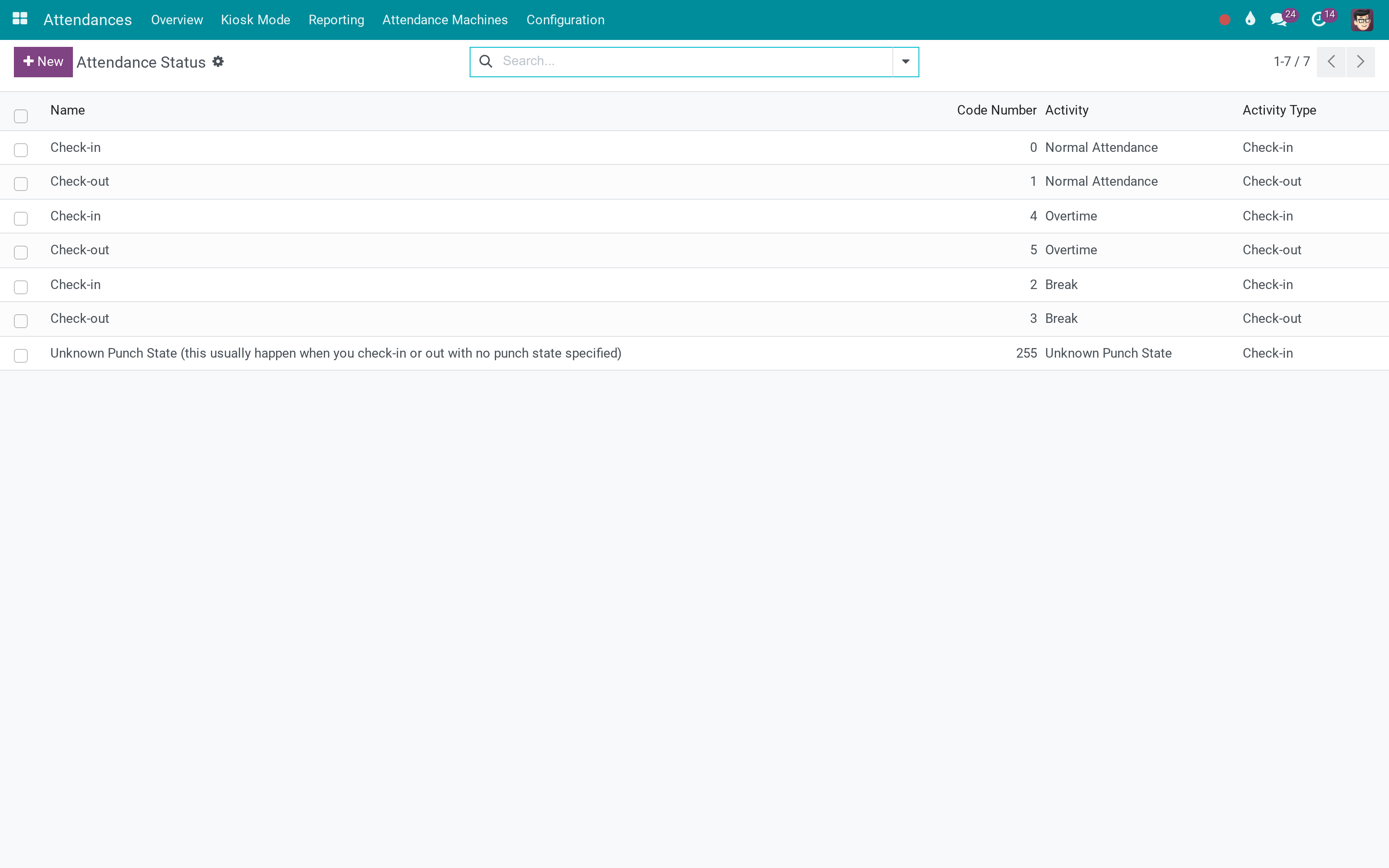Click the search magnifier icon

click(486, 62)
